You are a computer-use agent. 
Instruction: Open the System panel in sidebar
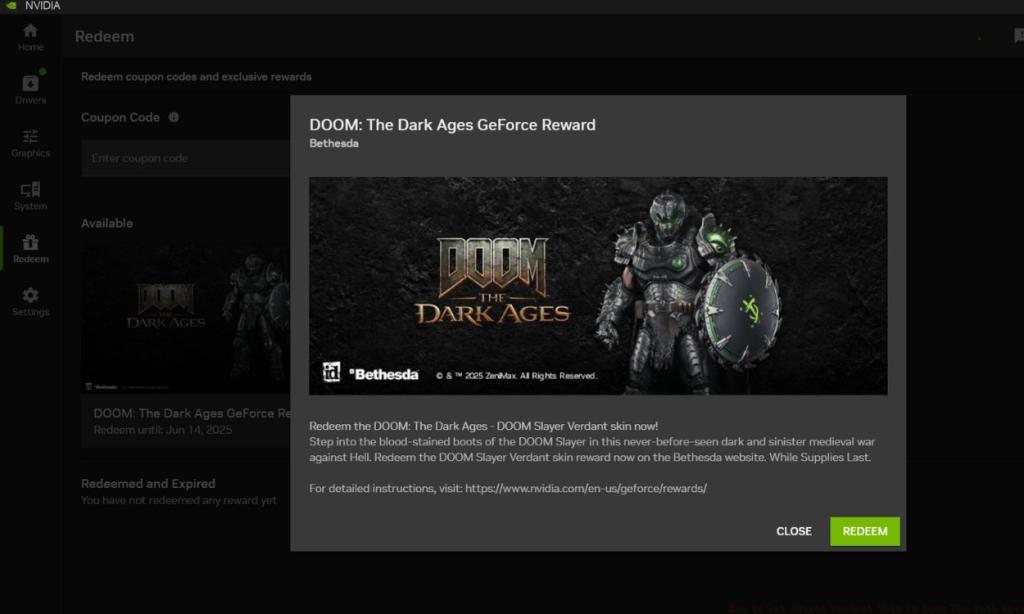30,198
